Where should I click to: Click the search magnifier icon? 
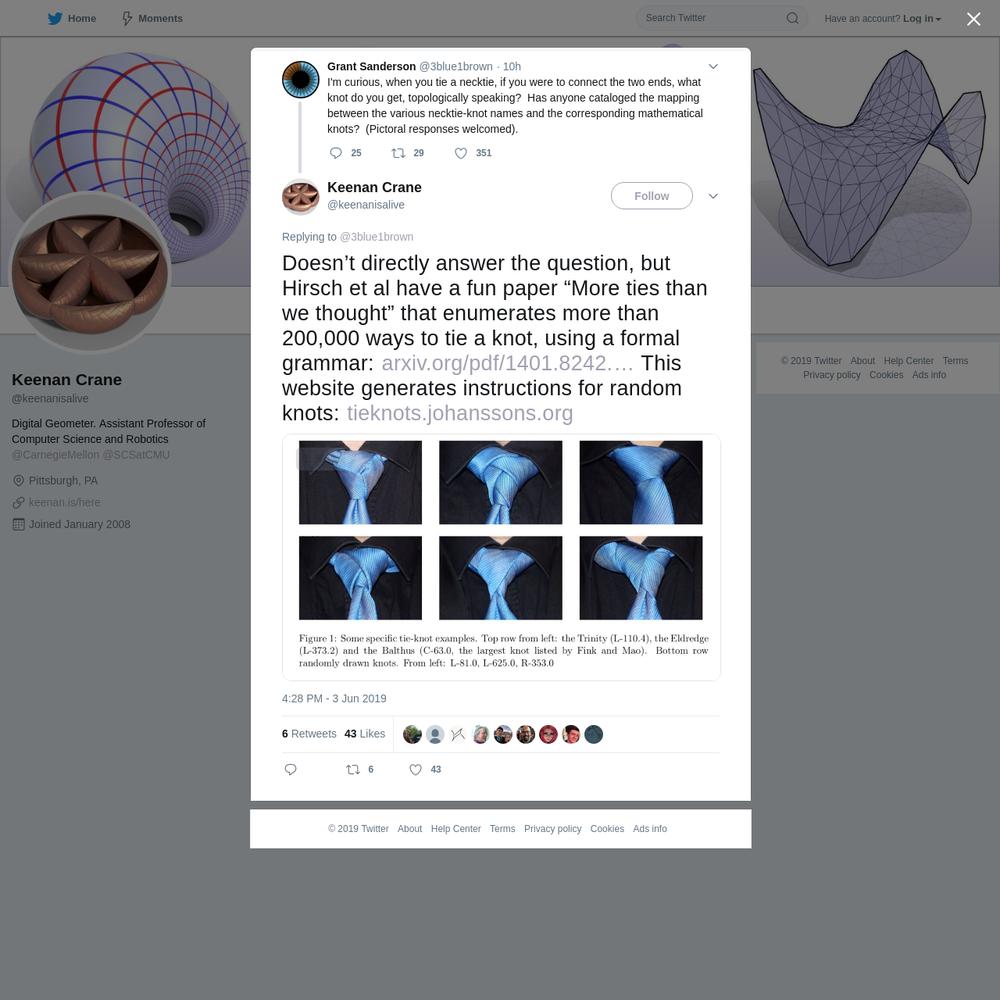(x=792, y=18)
